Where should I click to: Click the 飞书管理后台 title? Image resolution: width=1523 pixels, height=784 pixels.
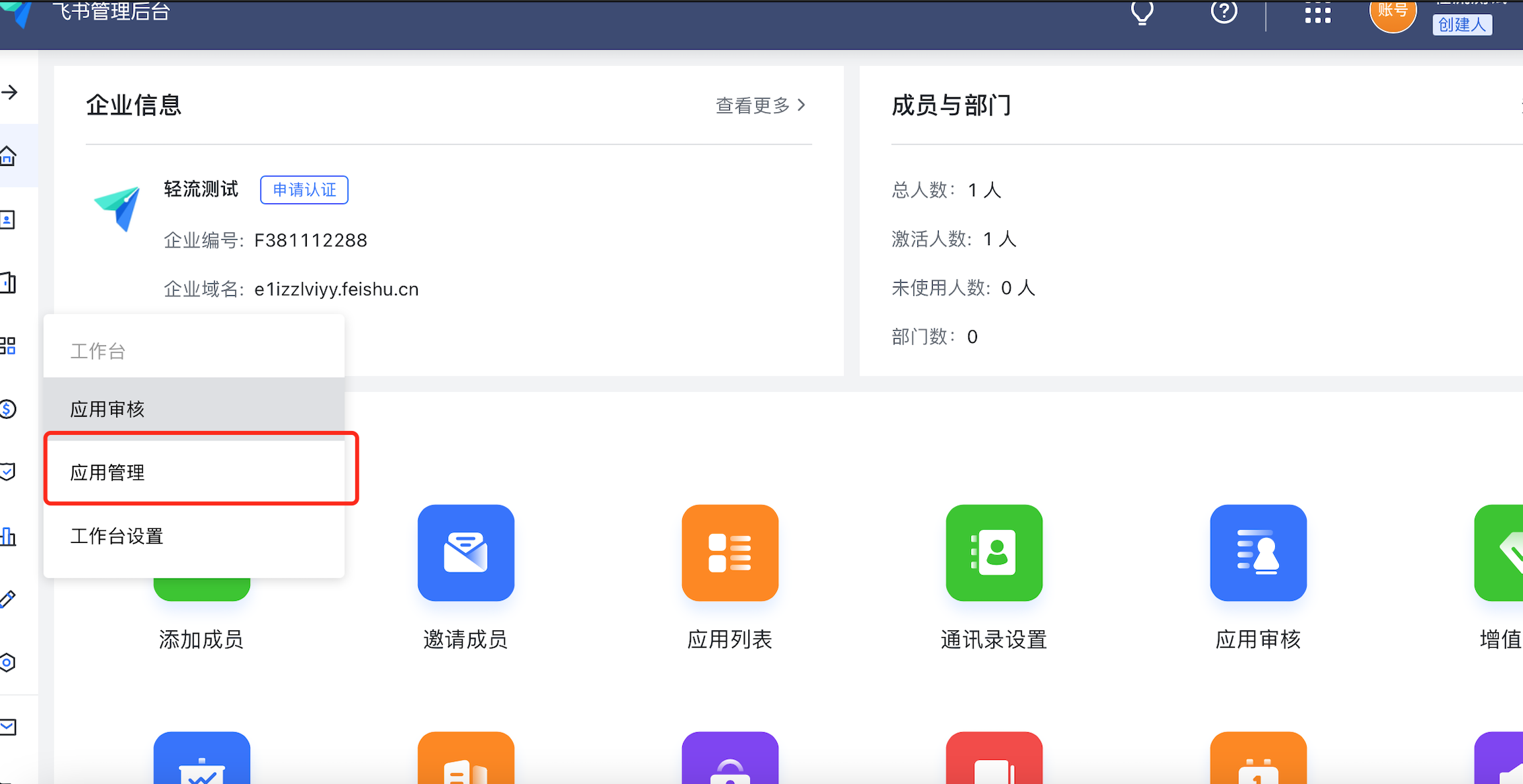[x=111, y=11]
